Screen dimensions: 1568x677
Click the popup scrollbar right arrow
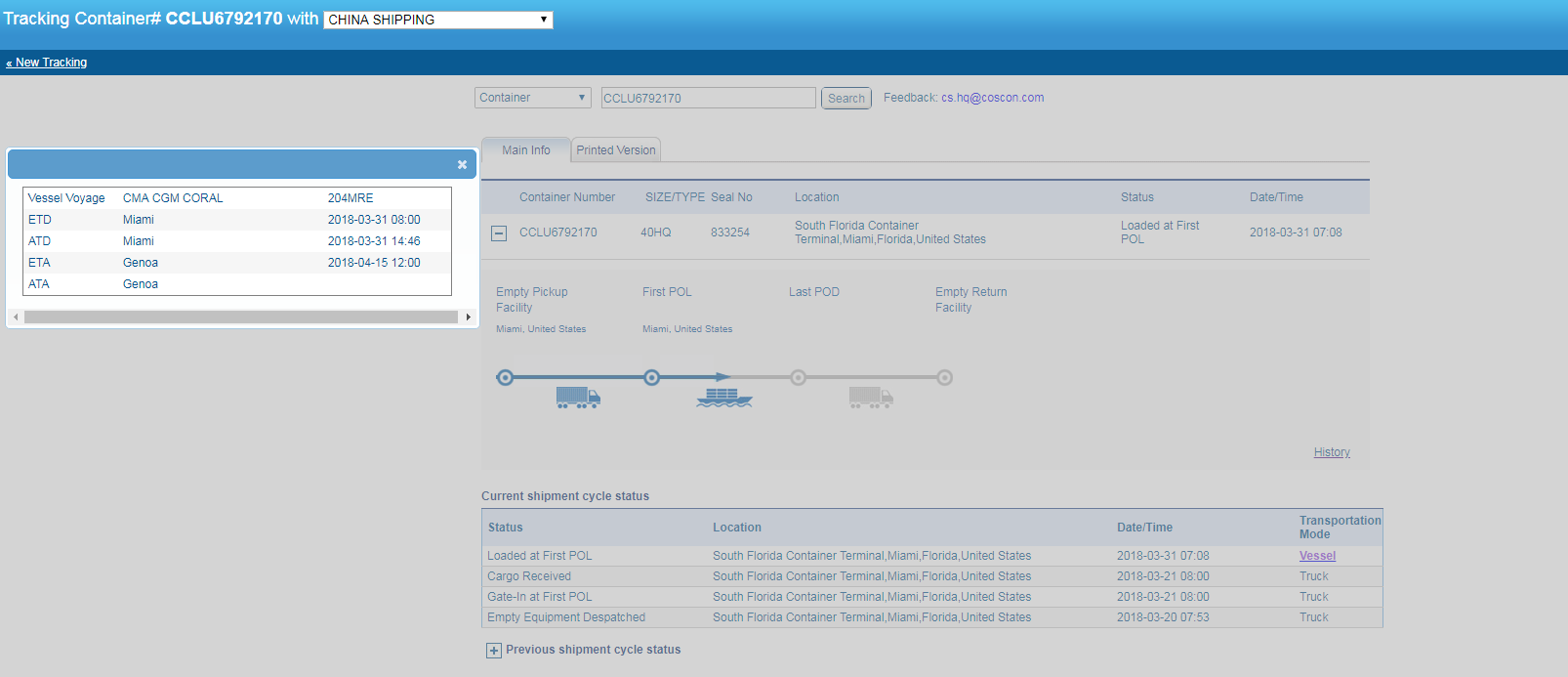point(469,317)
